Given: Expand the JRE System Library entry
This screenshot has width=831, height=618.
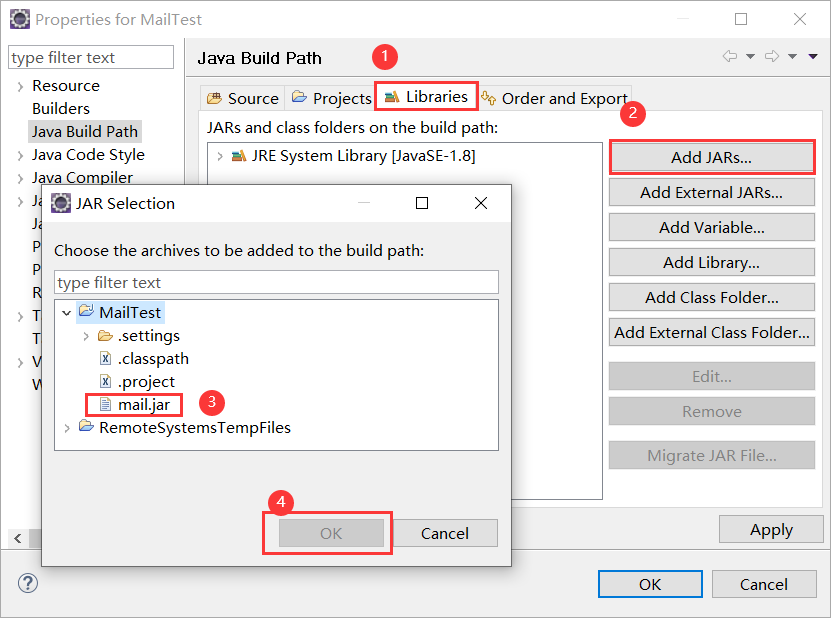Looking at the screenshot, I should 219,156.
